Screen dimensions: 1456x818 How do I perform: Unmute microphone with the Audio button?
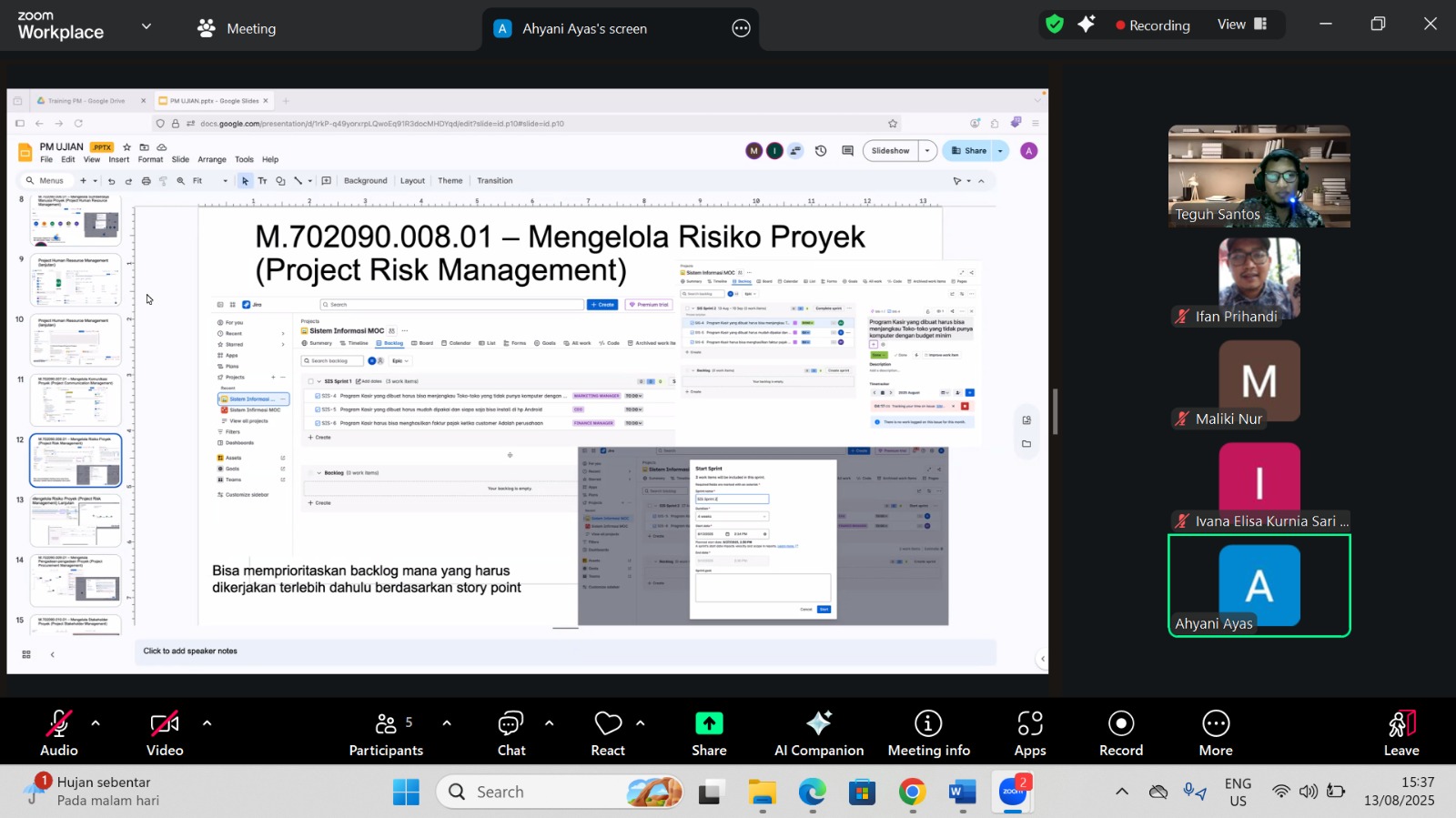coord(59,732)
